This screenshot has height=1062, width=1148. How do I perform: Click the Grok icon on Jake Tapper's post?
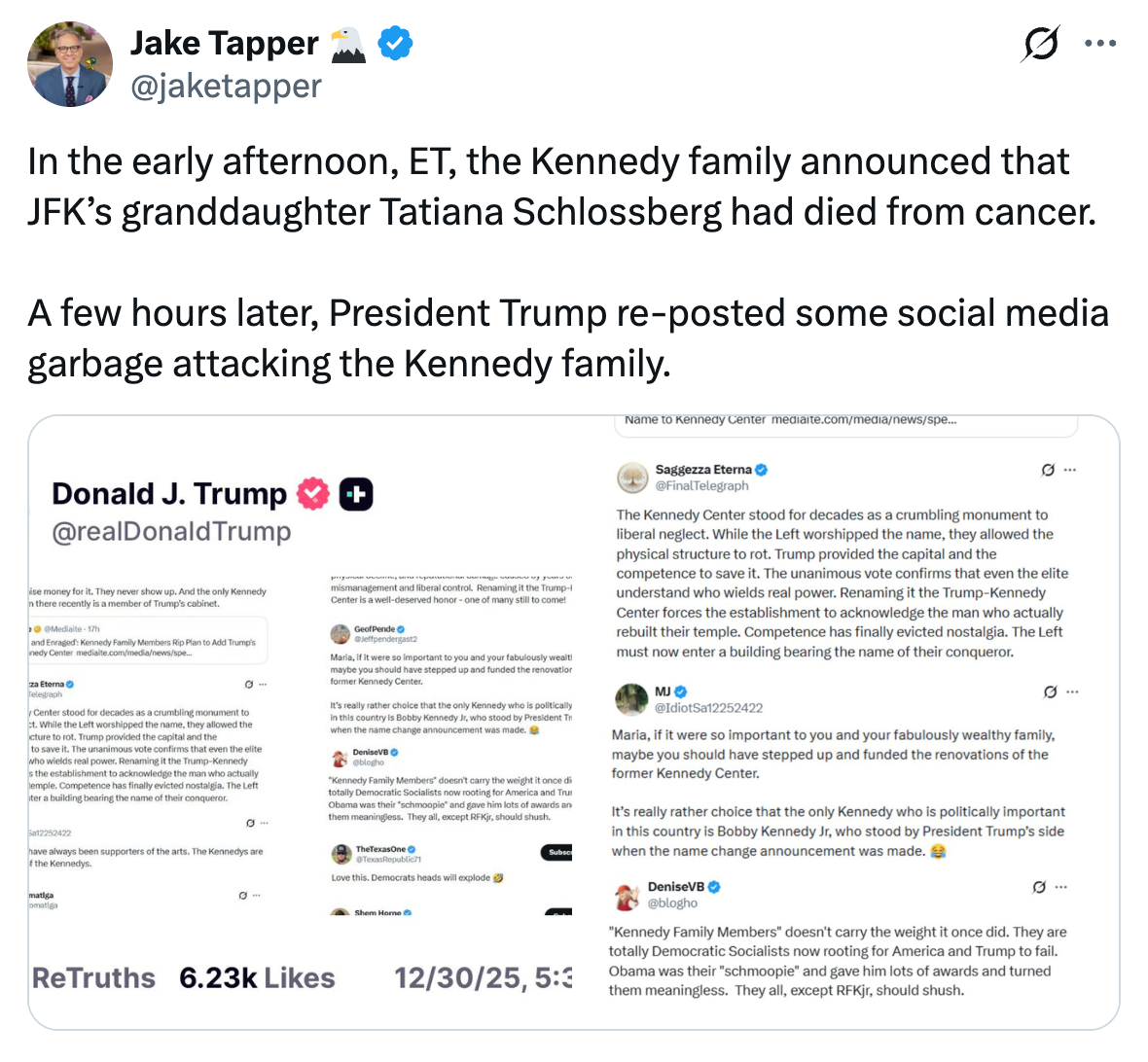click(1040, 43)
